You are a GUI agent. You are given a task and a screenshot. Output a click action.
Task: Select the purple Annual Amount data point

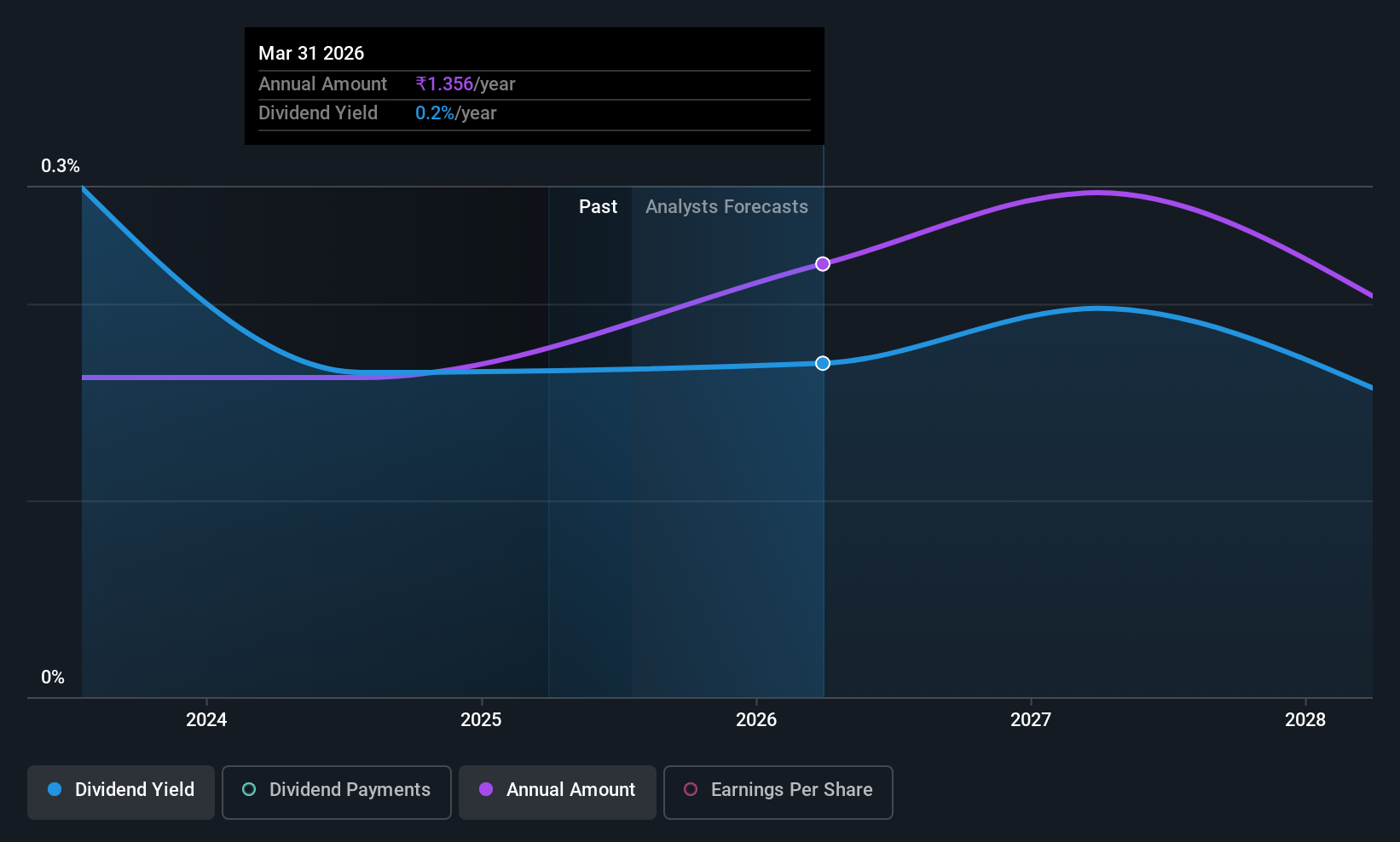pyautogui.click(x=823, y=264)
